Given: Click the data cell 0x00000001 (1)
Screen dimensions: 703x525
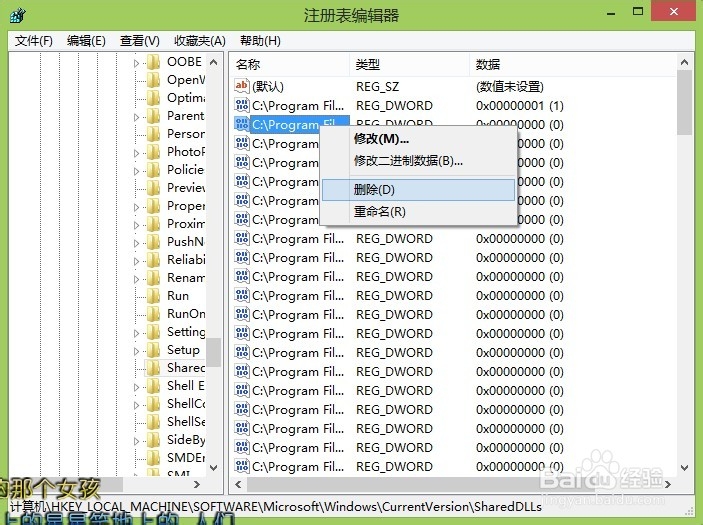Looking at the screenshot, I should [x=520, y=105].
